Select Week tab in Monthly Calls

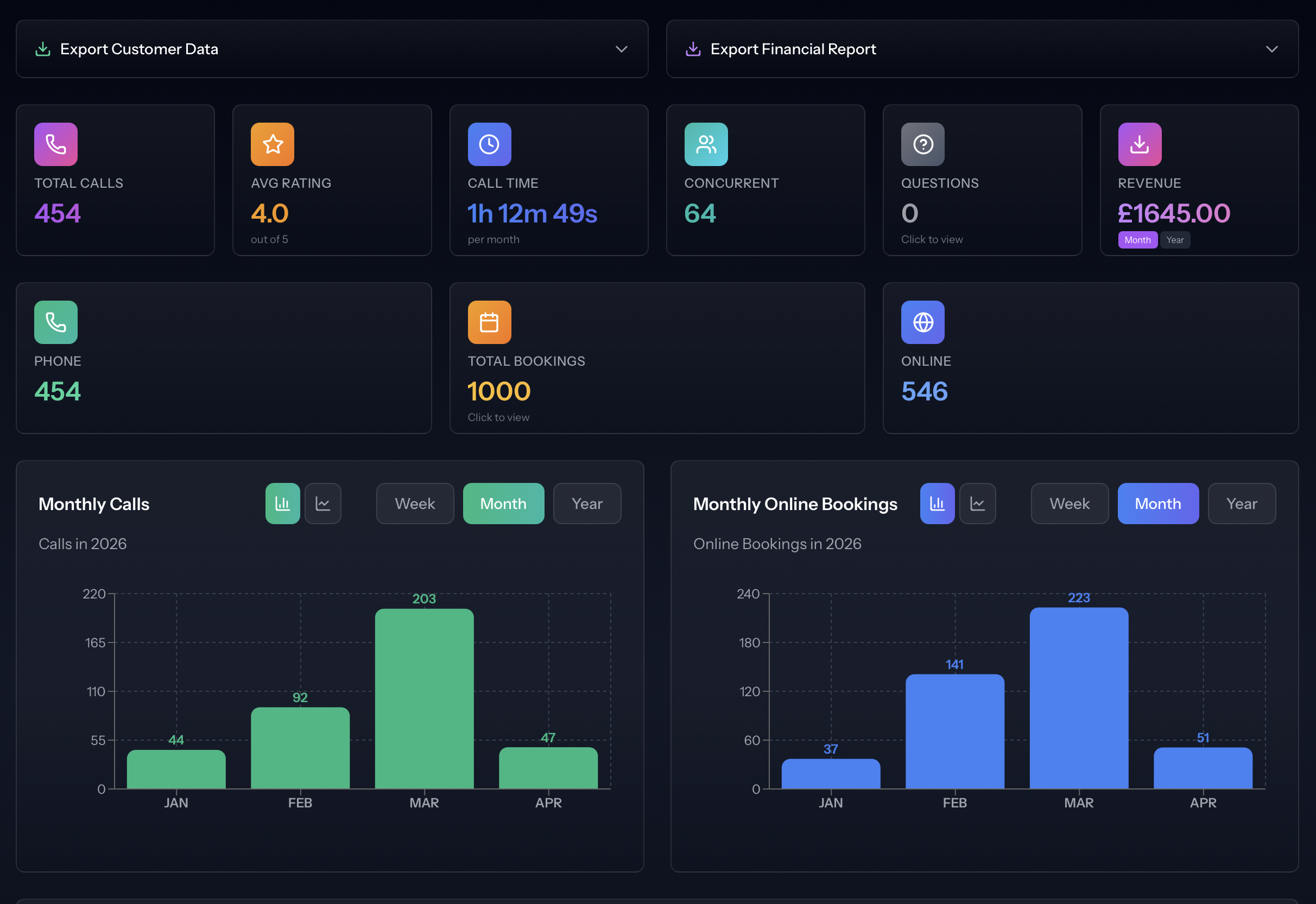[415, 504]
